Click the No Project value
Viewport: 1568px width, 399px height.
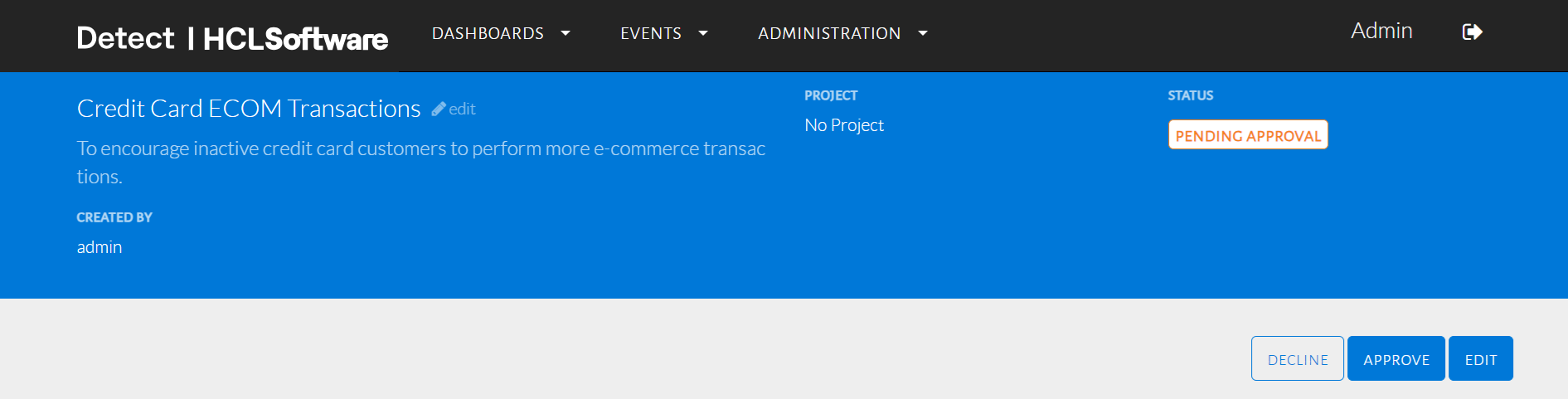pos(844,125)
